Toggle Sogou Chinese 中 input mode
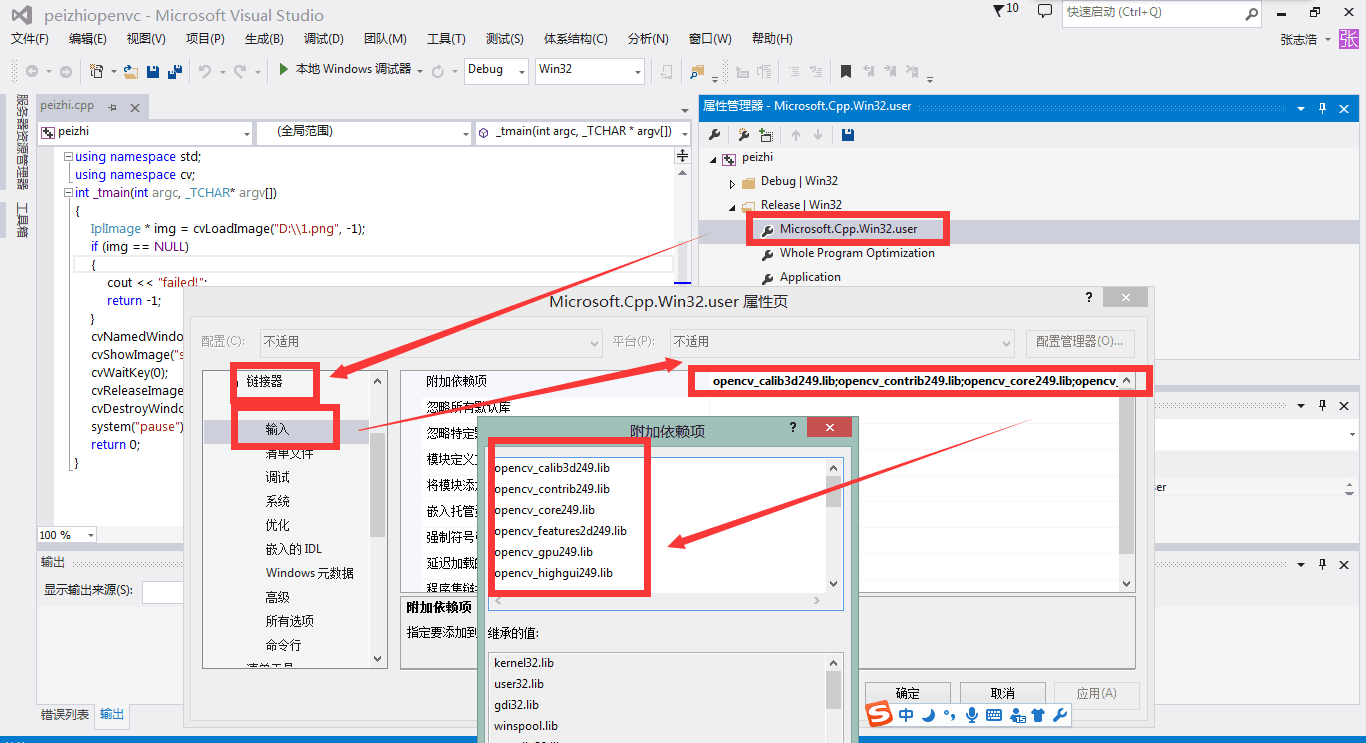The height and width of the screenshot is (743, 1366). point(906,715)
